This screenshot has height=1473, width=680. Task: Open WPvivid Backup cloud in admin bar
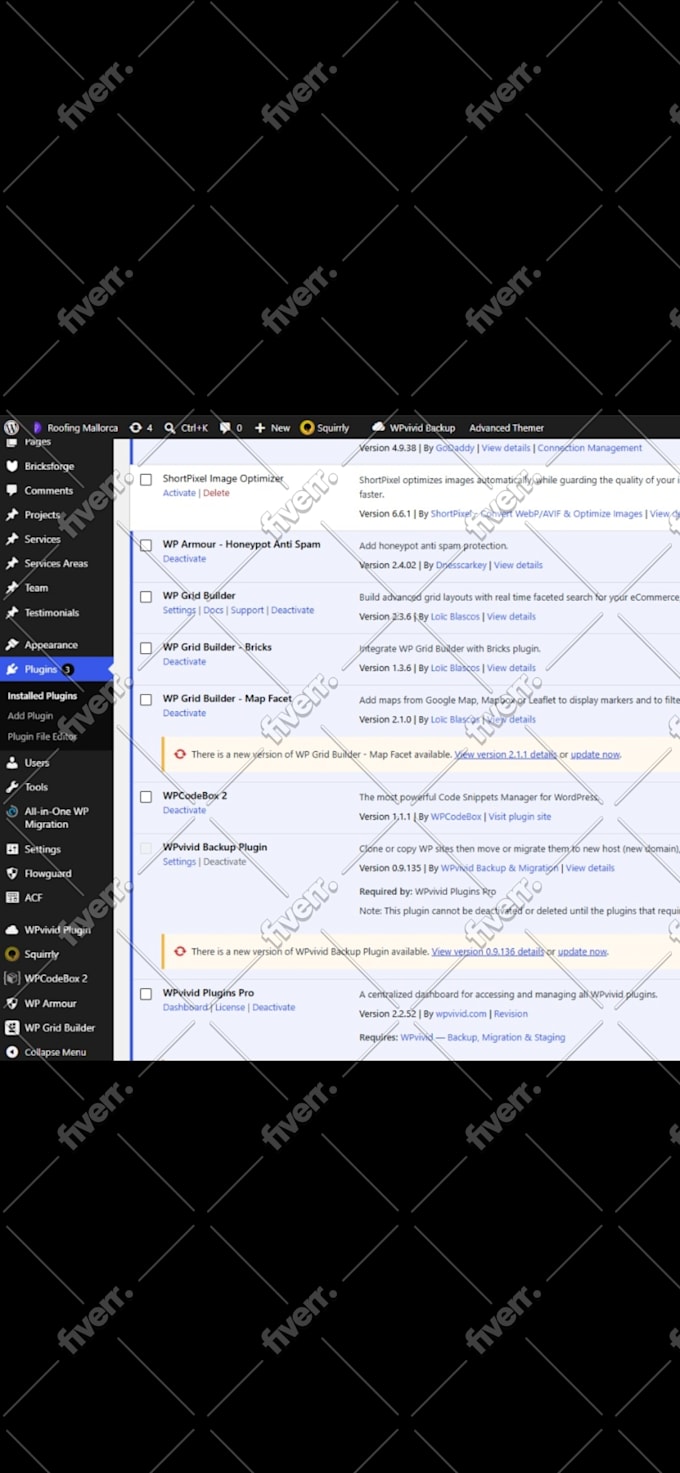413,428
